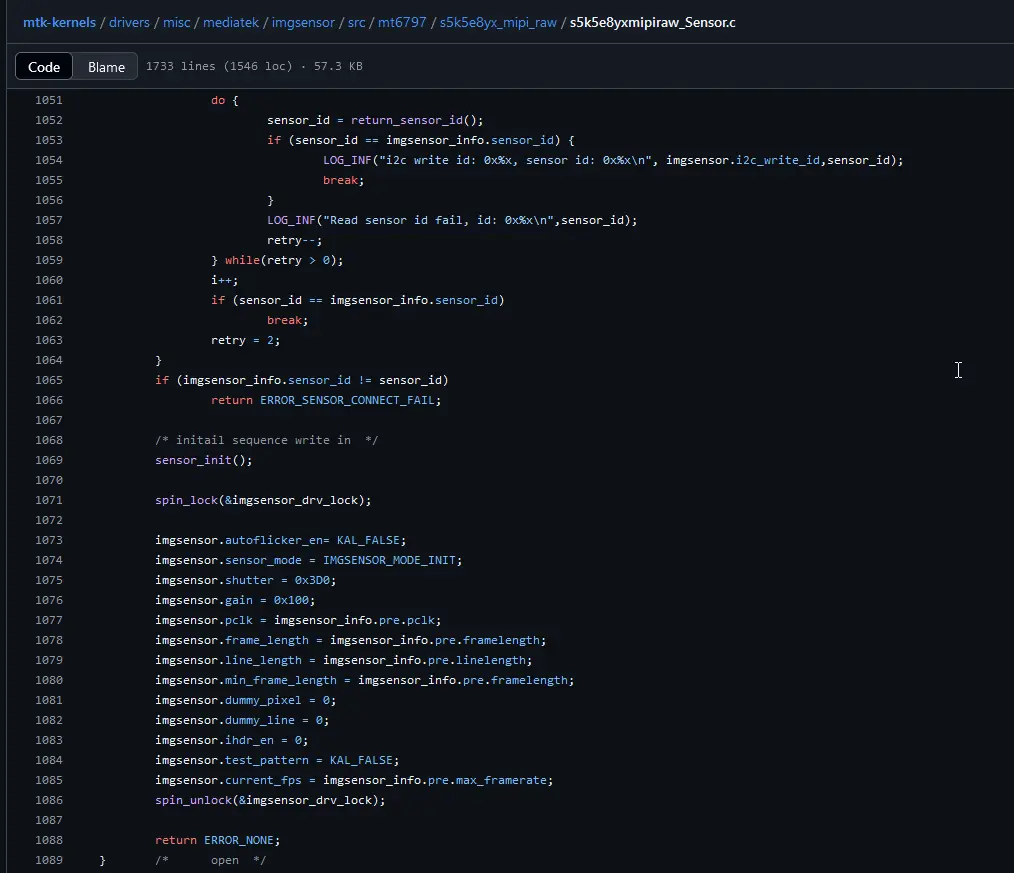1014x873 pixels.
Task: Click 0x100 gain value
Action: [291, 600]
